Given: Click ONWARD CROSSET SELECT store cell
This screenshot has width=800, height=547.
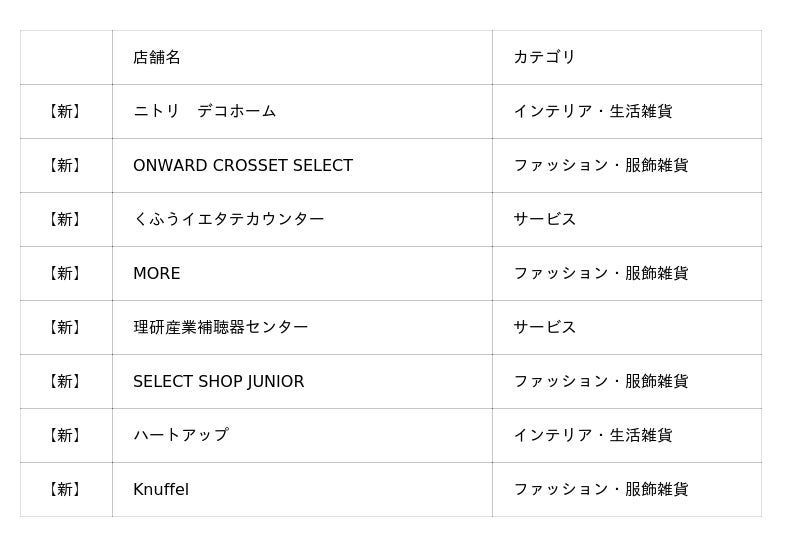Looking at the screenshot, I should point(243,165).
